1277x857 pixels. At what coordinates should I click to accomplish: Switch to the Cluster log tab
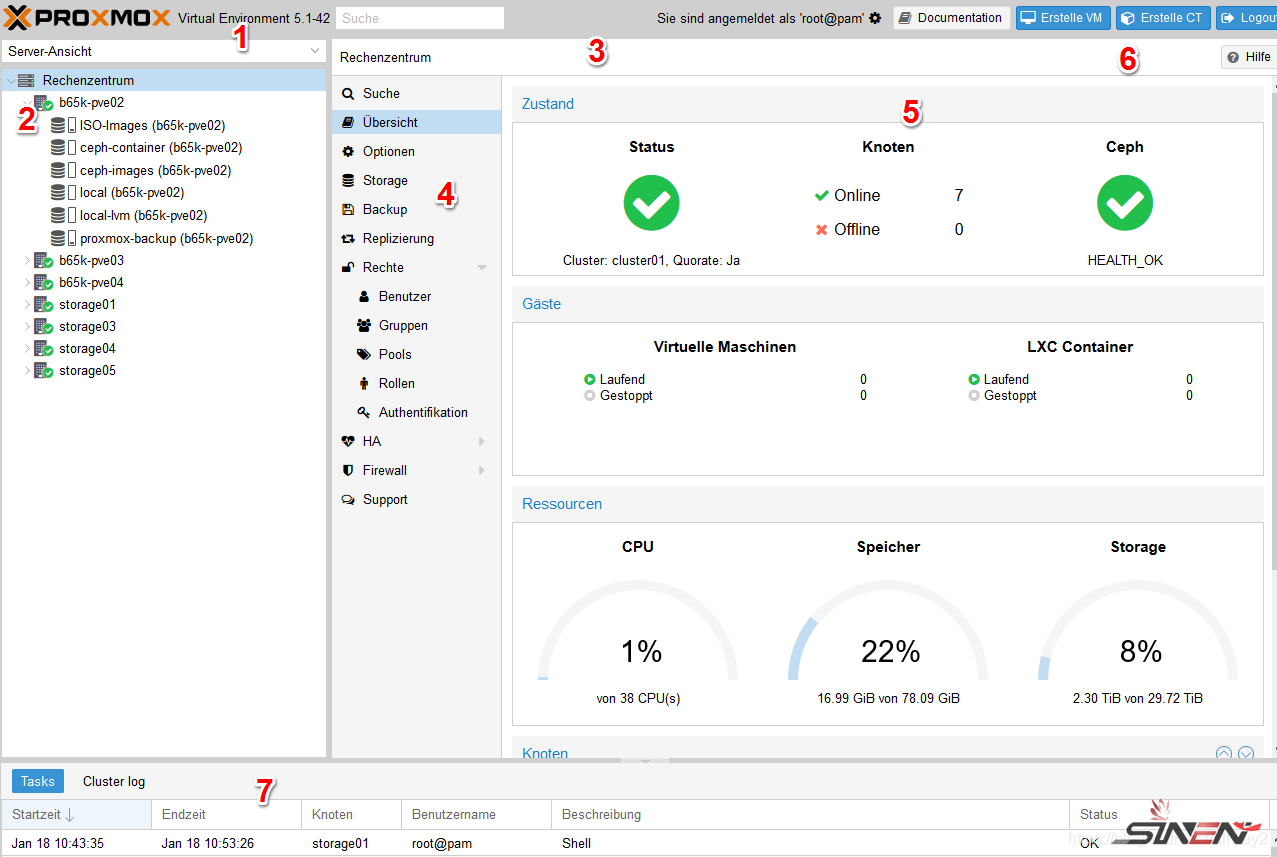click(114, 781)
